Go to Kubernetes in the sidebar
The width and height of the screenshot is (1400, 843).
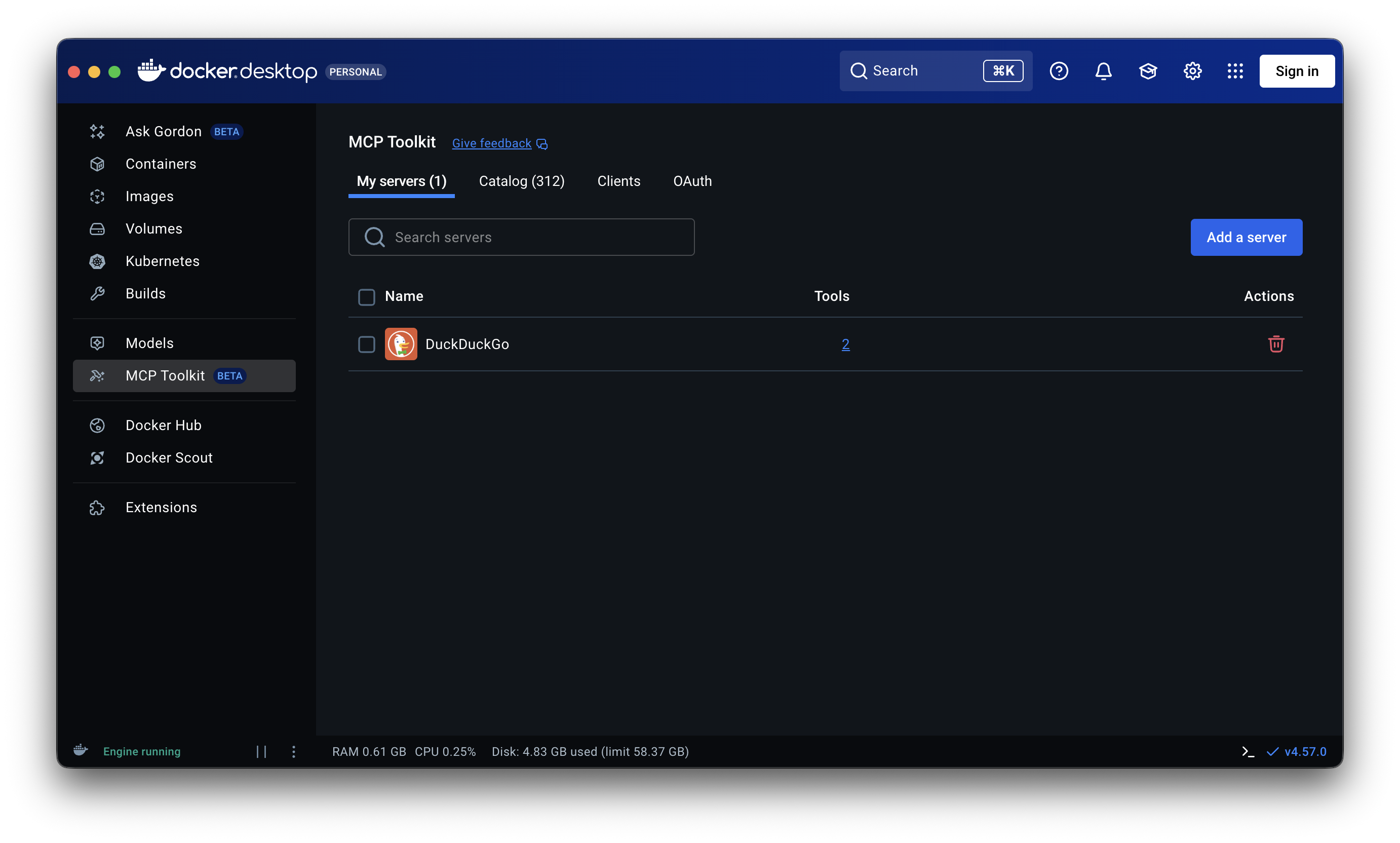click(163, 261)
